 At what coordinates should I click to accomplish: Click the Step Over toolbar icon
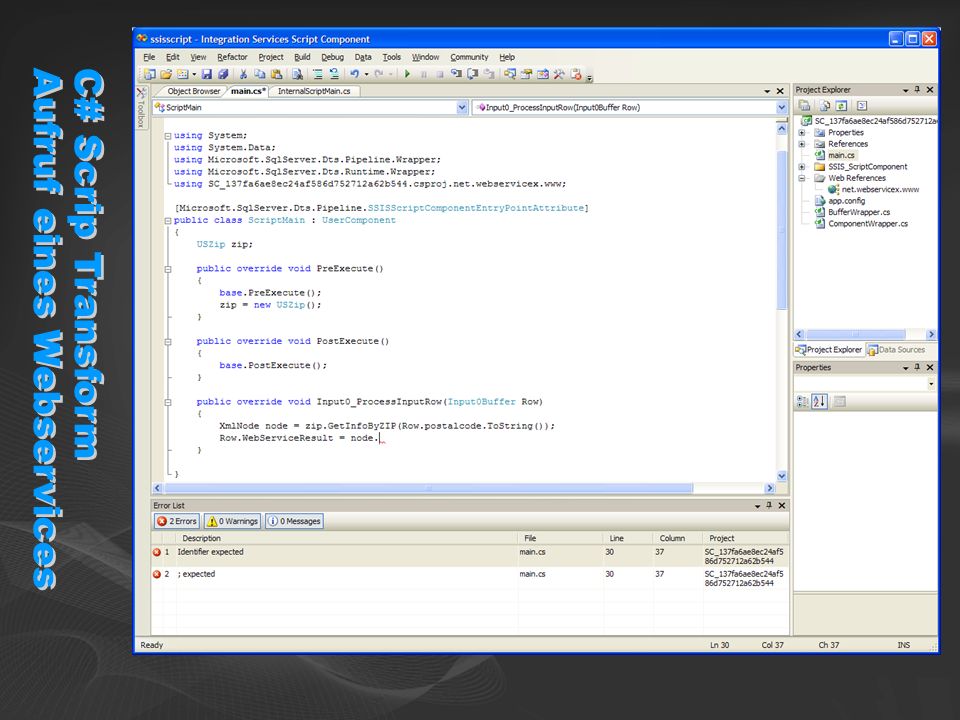pyautogui.click(x=472, y=74)
